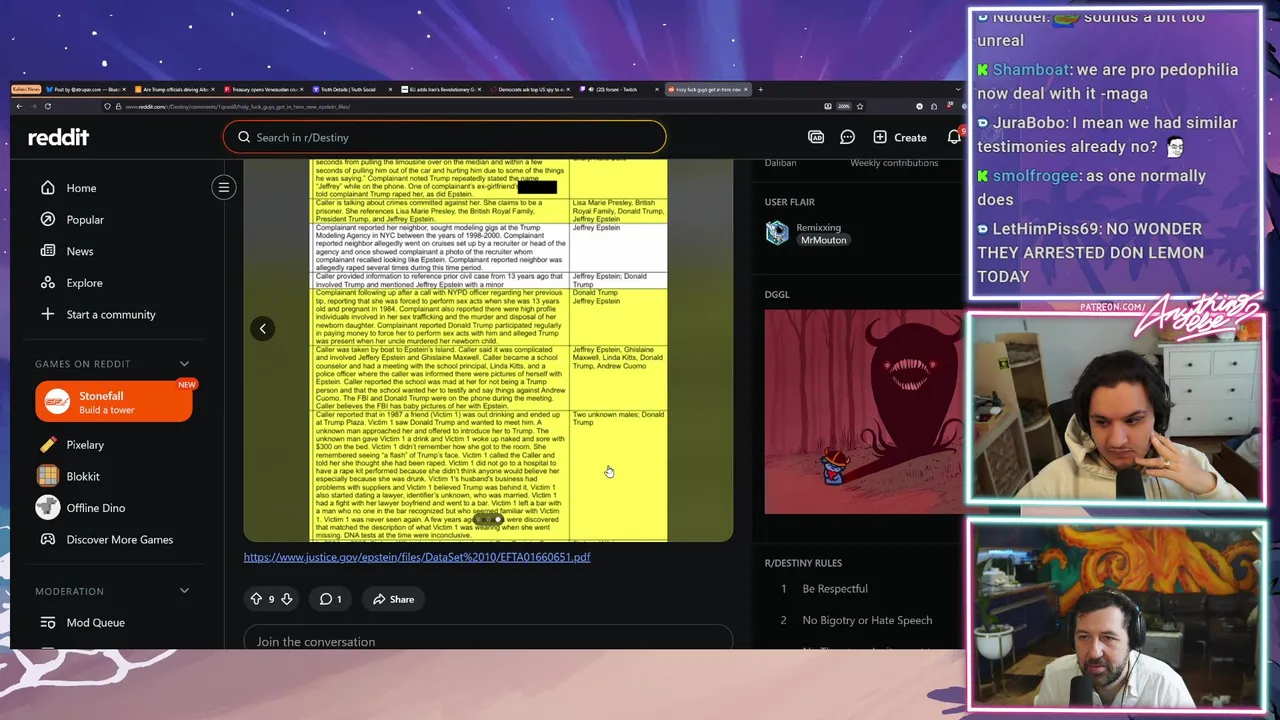Viewport: 1280px width, 720px height.
Task: Click the Explore icon in the sidebar
Action: click(47, 283)
